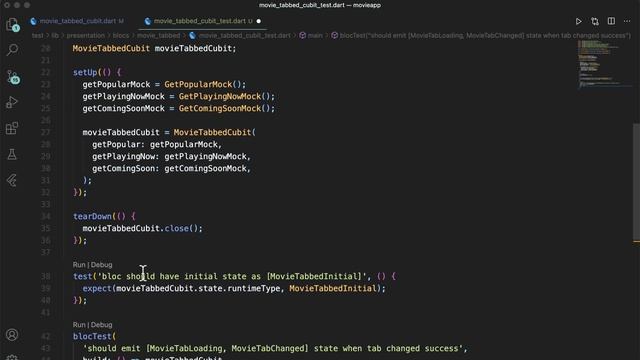Open changes compare icon in editor toolbar
Viewport: 640px width, 360px height.
click(595, 21)
